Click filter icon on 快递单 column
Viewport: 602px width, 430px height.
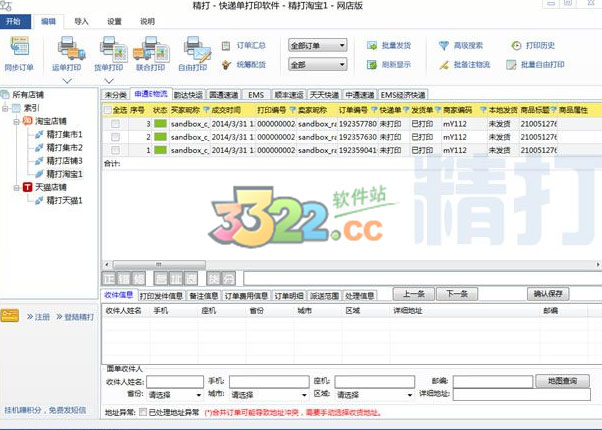(406, 110)
